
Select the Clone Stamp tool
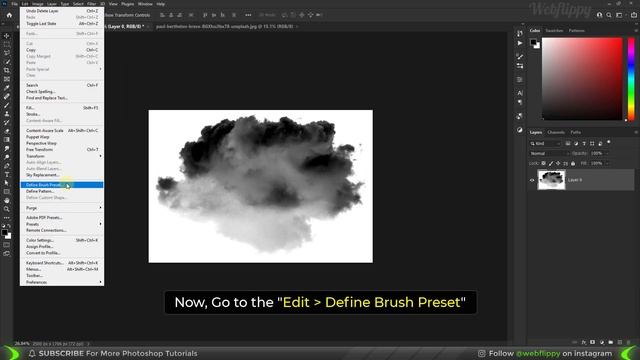click(x=7, y=114)
